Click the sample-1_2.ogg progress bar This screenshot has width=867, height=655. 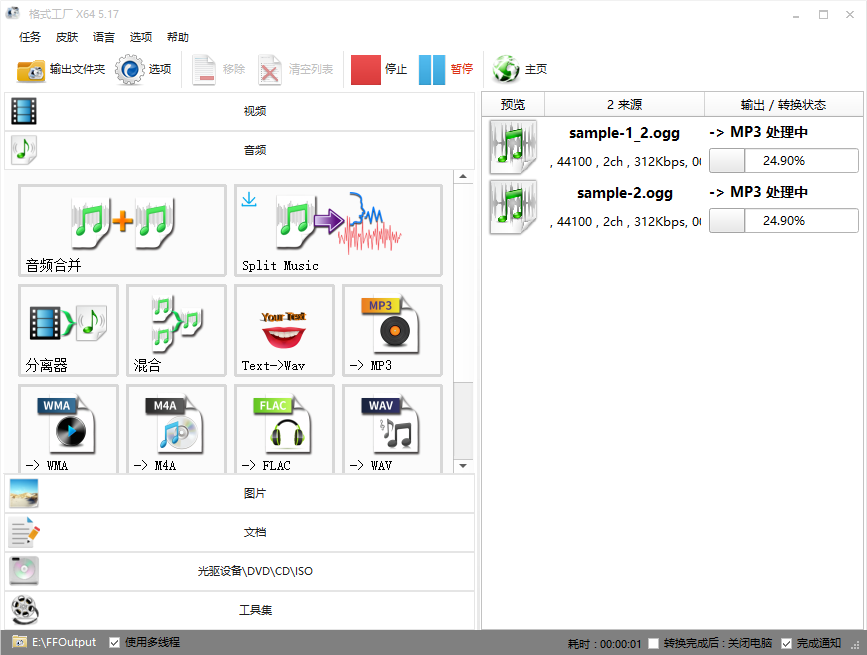(x=783, y=161)
